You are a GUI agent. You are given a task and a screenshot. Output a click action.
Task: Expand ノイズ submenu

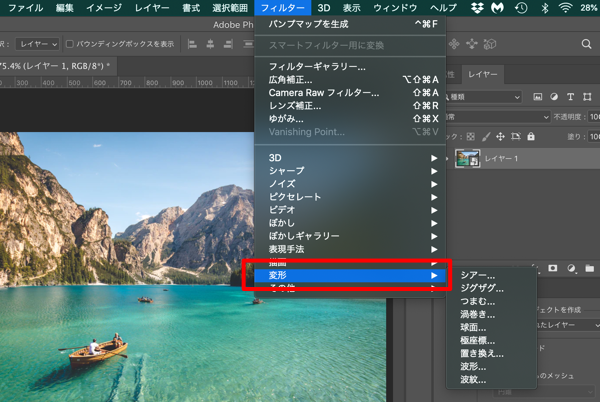350,184
